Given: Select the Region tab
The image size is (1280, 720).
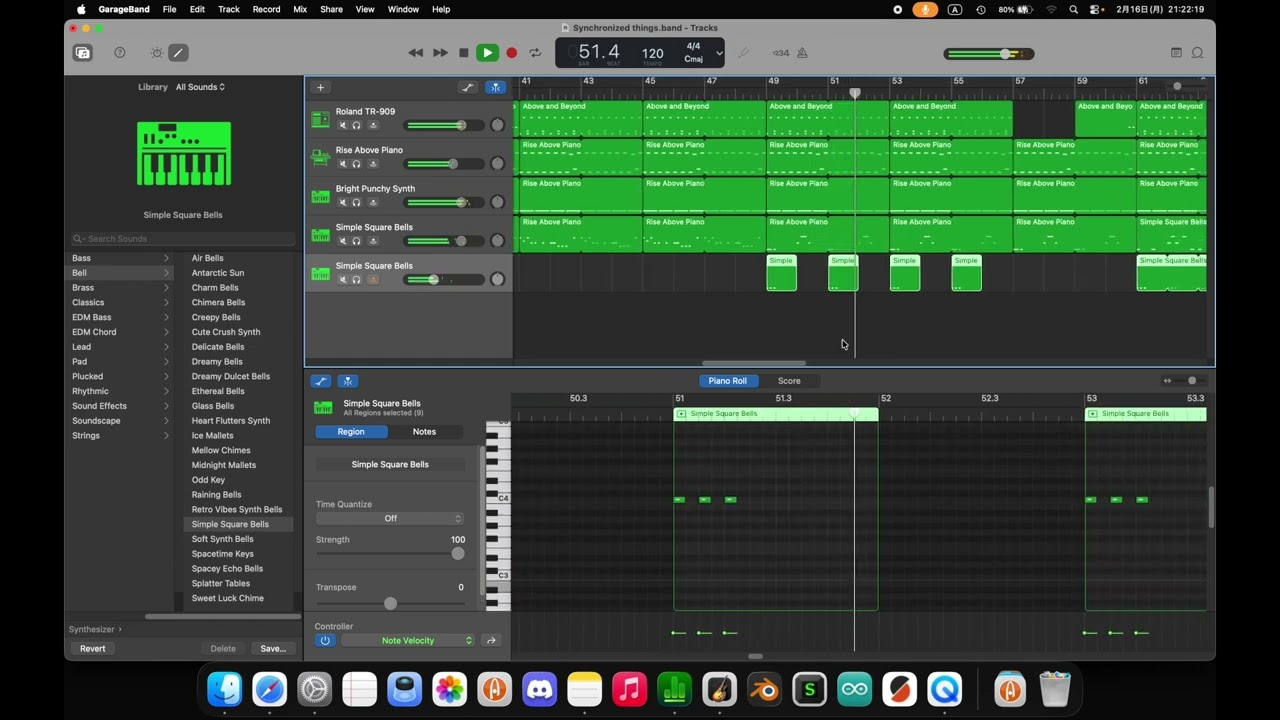Looking at the screenshot, I should pyautogui.click(x=351, y=432).
